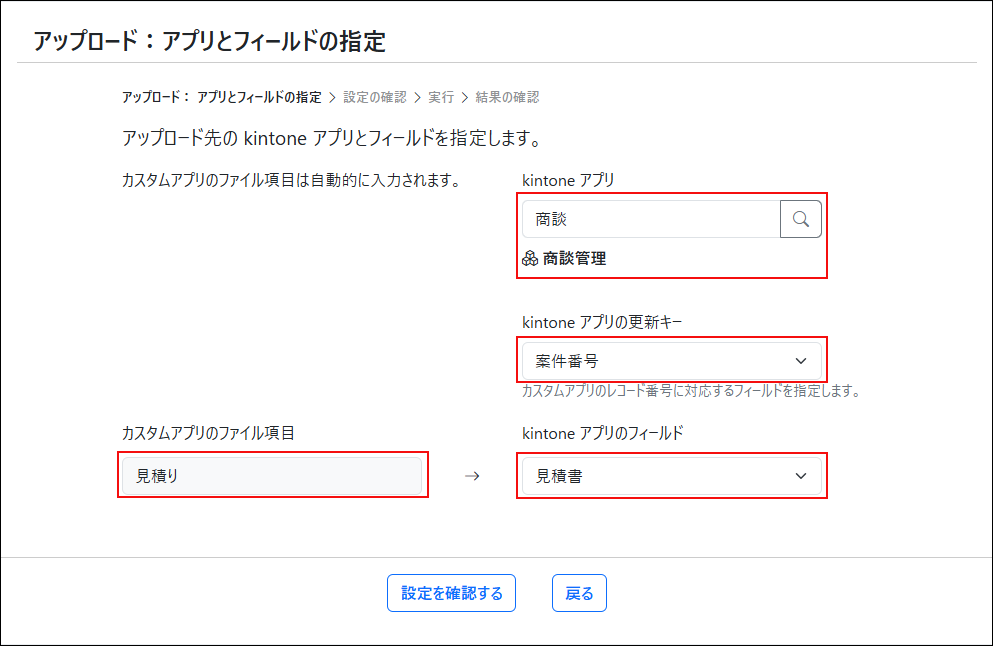
Task: Open the 案件番号 update key dropdown
Action: [672, 360]
